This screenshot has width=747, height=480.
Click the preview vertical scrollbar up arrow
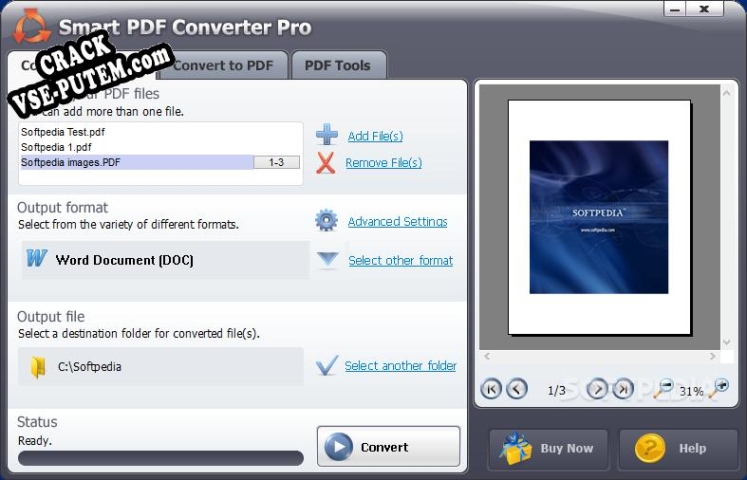point(727,93)
